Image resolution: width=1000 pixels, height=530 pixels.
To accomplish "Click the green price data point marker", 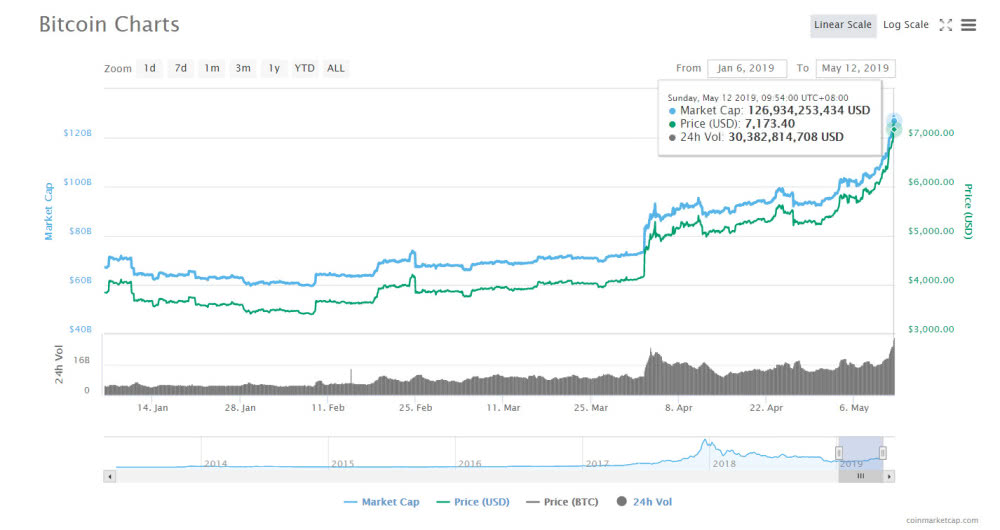I will click(x=894, y=129).
